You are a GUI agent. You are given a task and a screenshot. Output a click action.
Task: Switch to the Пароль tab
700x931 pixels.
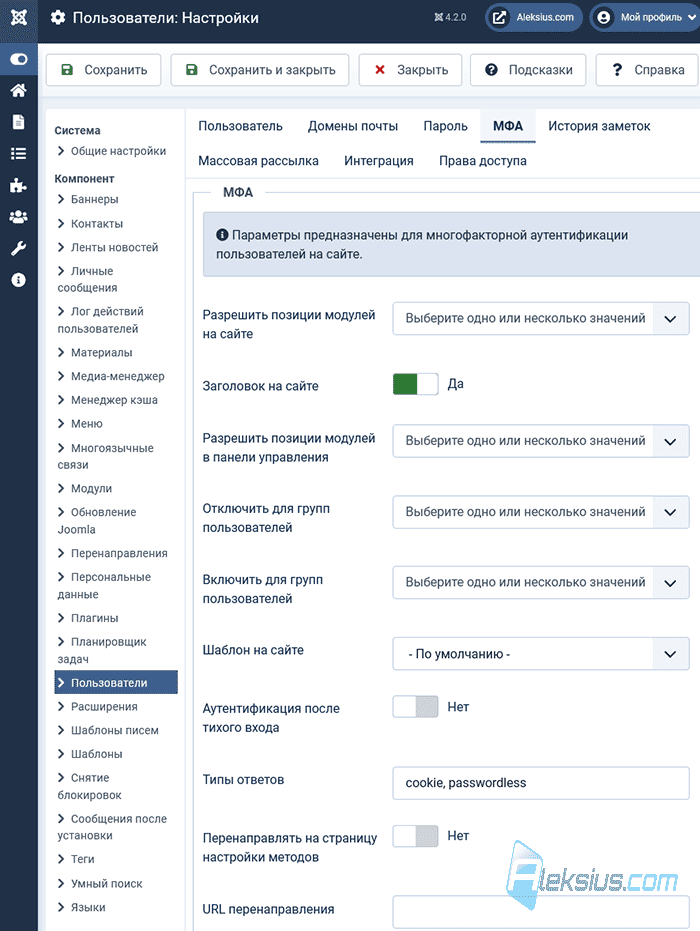[x=445, y=126]
